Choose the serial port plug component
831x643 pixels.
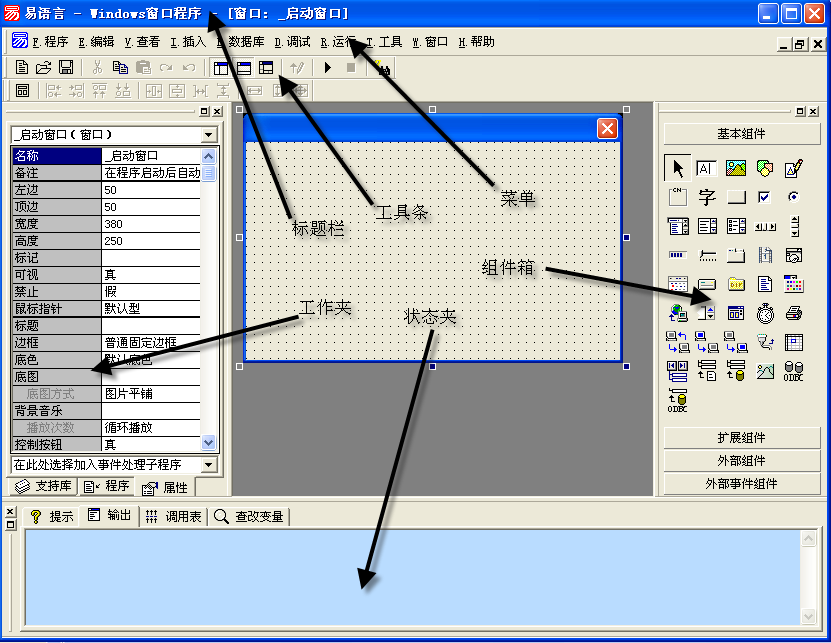point(765,342)
